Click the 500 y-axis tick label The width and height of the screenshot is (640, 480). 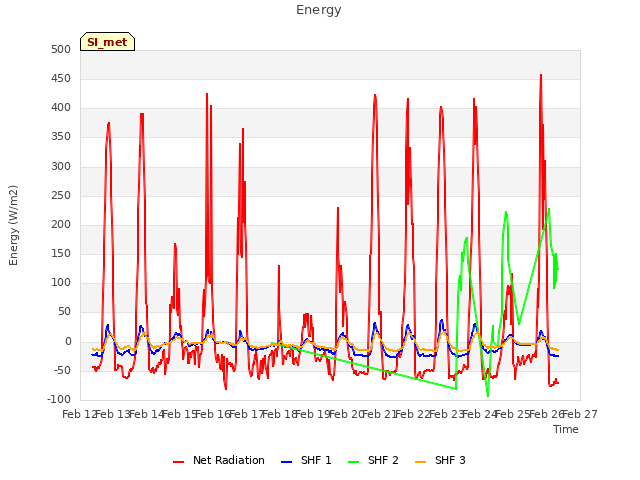click(x=61, y=49)
